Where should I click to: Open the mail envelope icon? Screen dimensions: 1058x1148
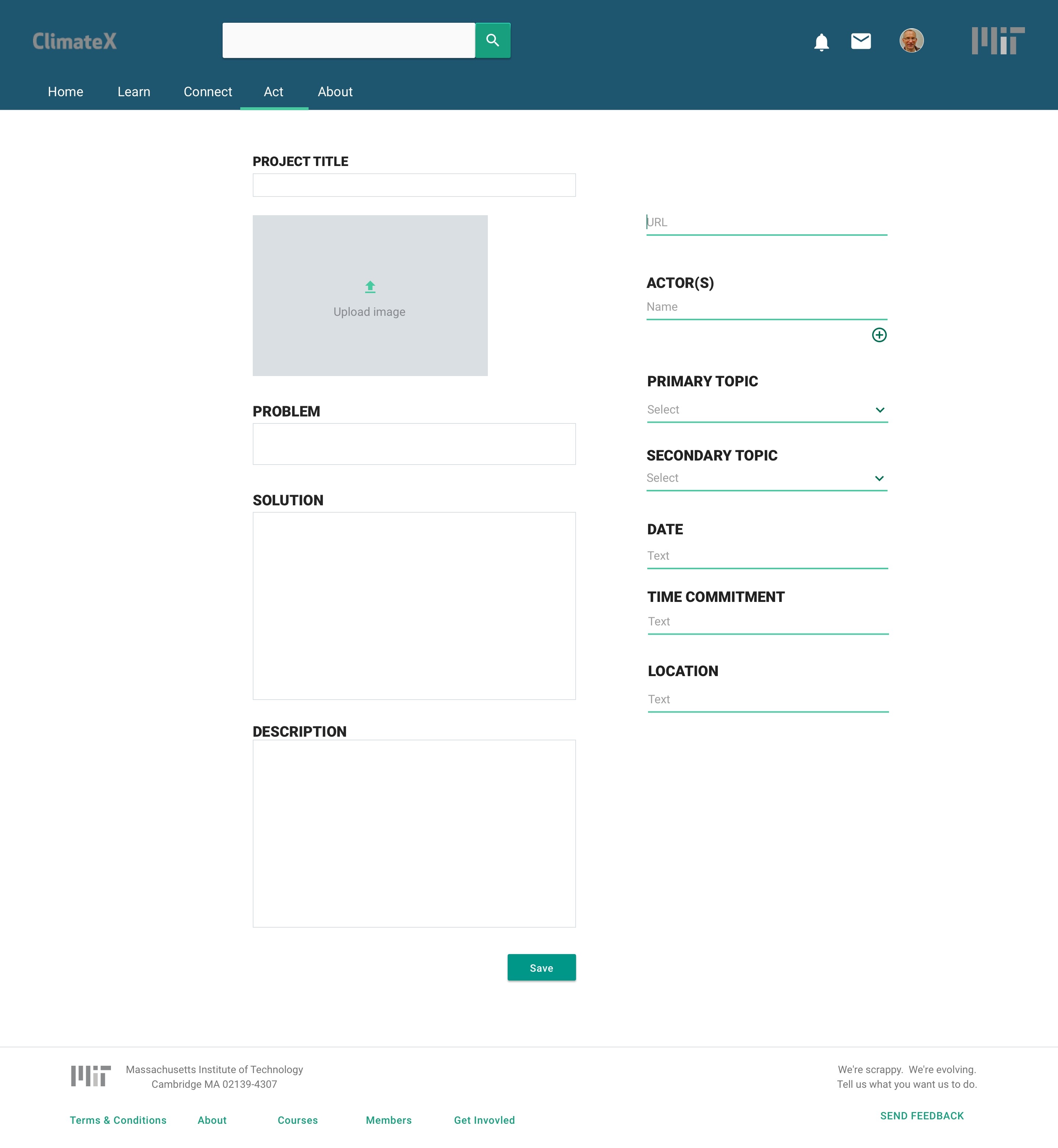click(860, 41)
